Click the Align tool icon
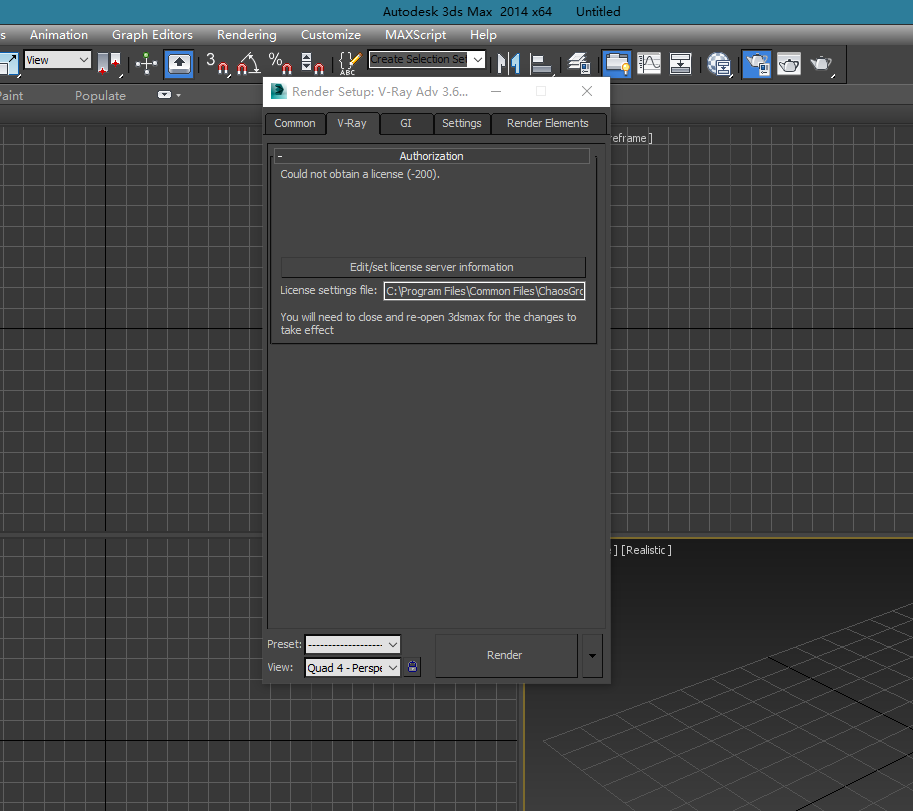This screenshot has width=913, height=811. (541, 63)
